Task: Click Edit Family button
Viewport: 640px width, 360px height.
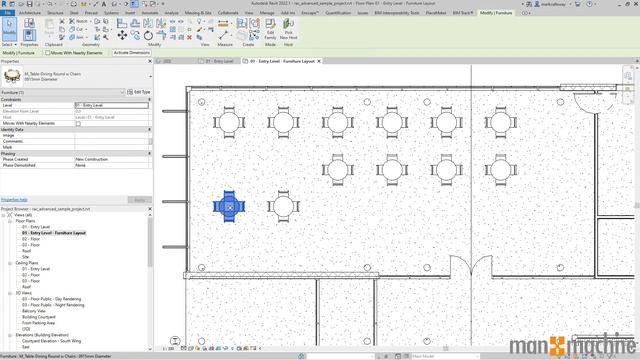Action: click(x=270, y=29)
